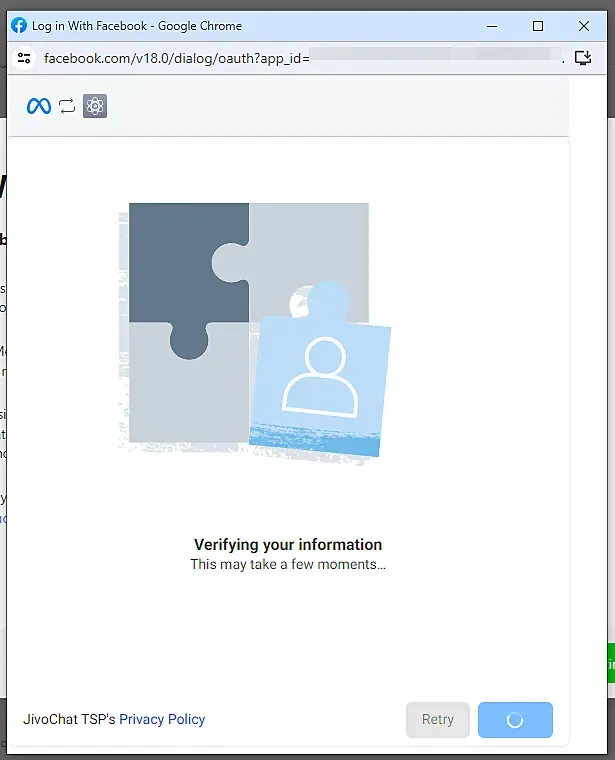This screenshot has height=760, width=615.
Task: Click the Retry button
Action: [x=438, y=719]
